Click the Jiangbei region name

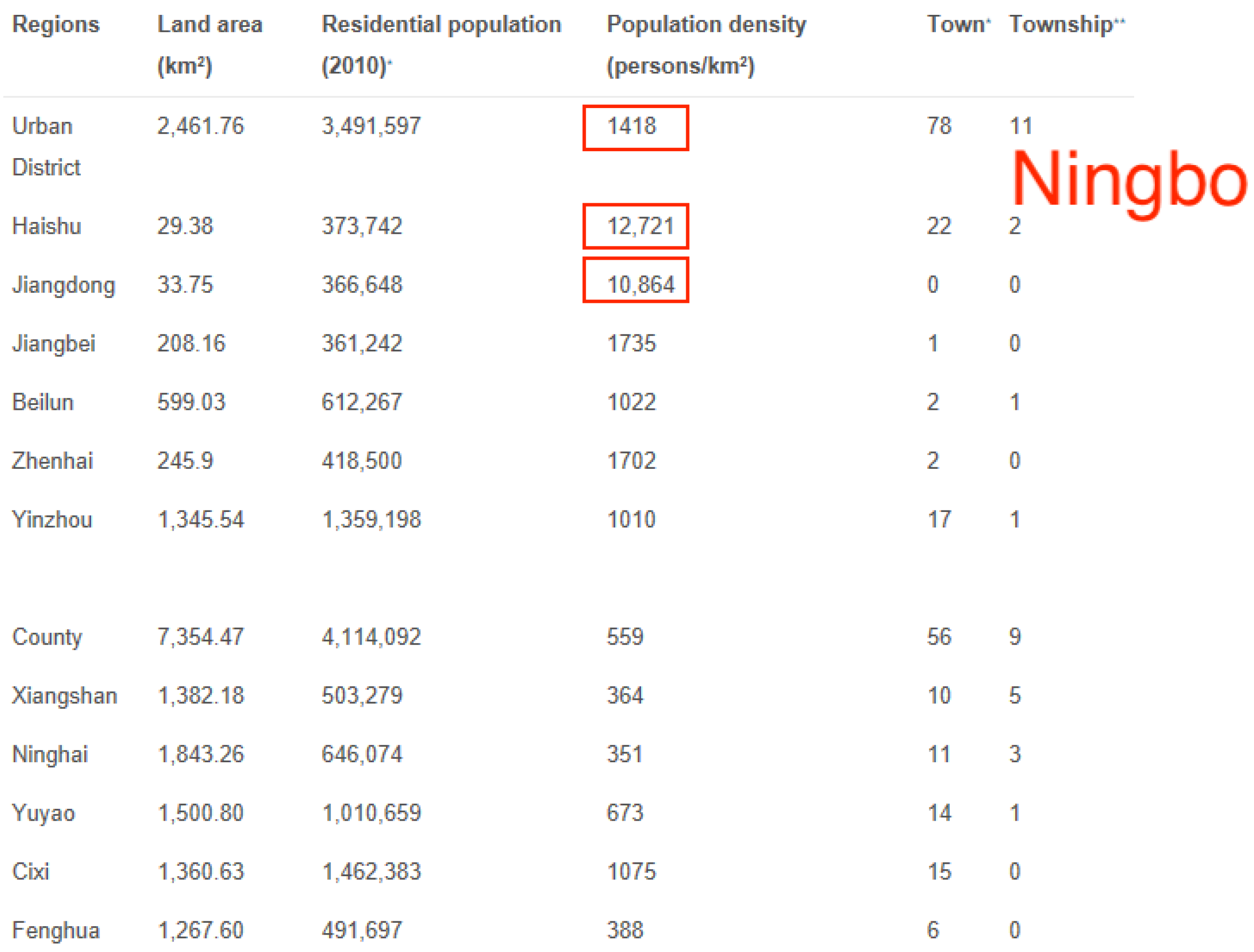point(54,343)
